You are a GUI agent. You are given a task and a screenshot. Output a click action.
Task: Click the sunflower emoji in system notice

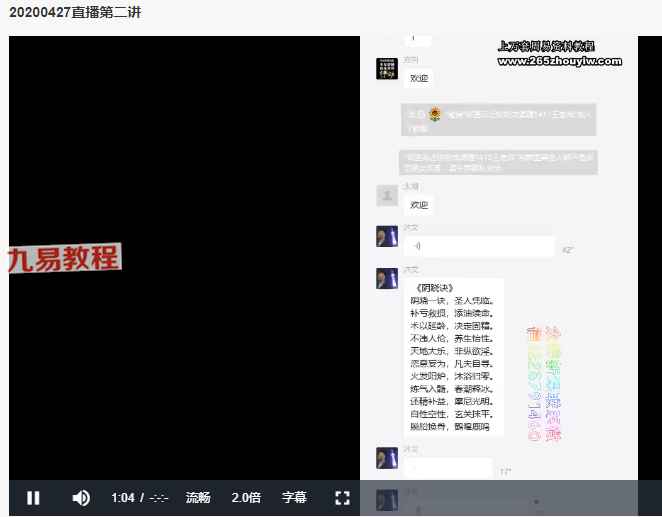tap(435, 115)
